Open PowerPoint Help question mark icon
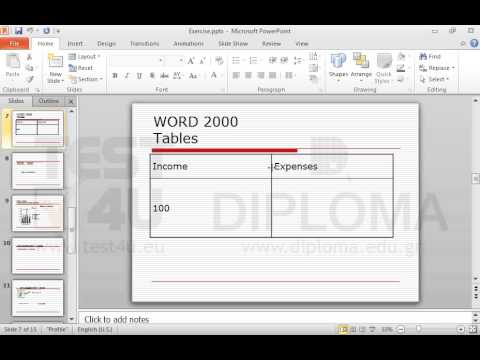Image resolution: width=480 pixels, height=360 pixels. (x=474, y=43)
